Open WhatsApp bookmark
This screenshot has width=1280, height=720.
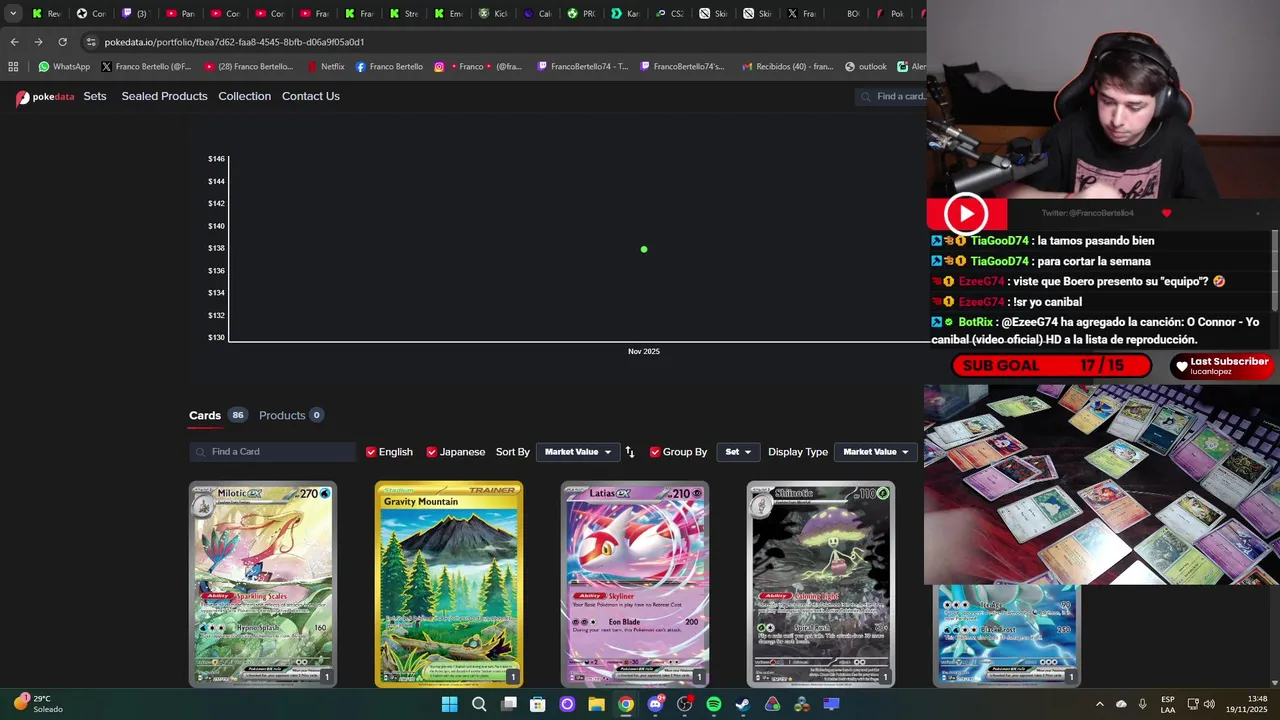64,67
